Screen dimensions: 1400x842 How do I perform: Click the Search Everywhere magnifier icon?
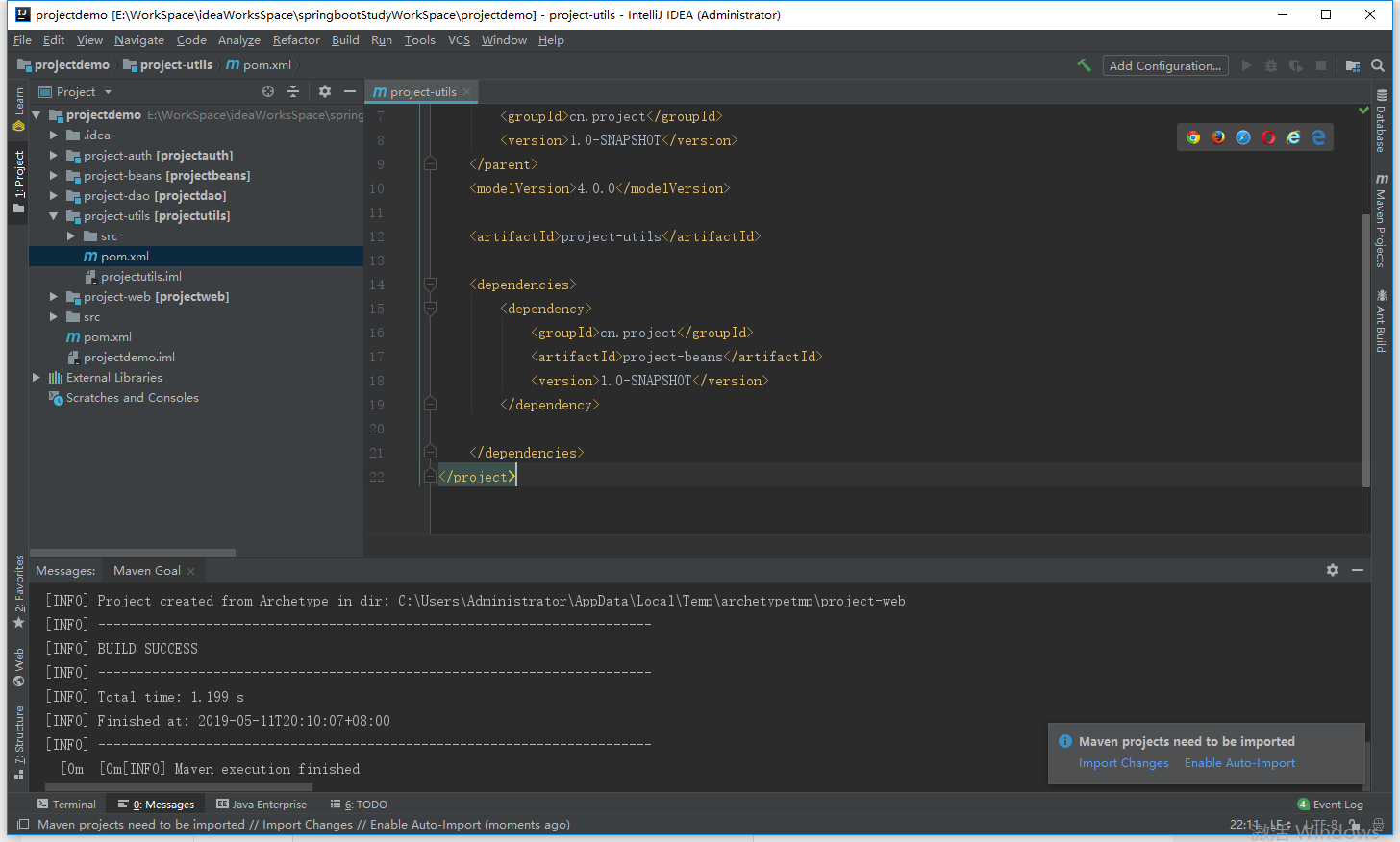(1378, 65)
